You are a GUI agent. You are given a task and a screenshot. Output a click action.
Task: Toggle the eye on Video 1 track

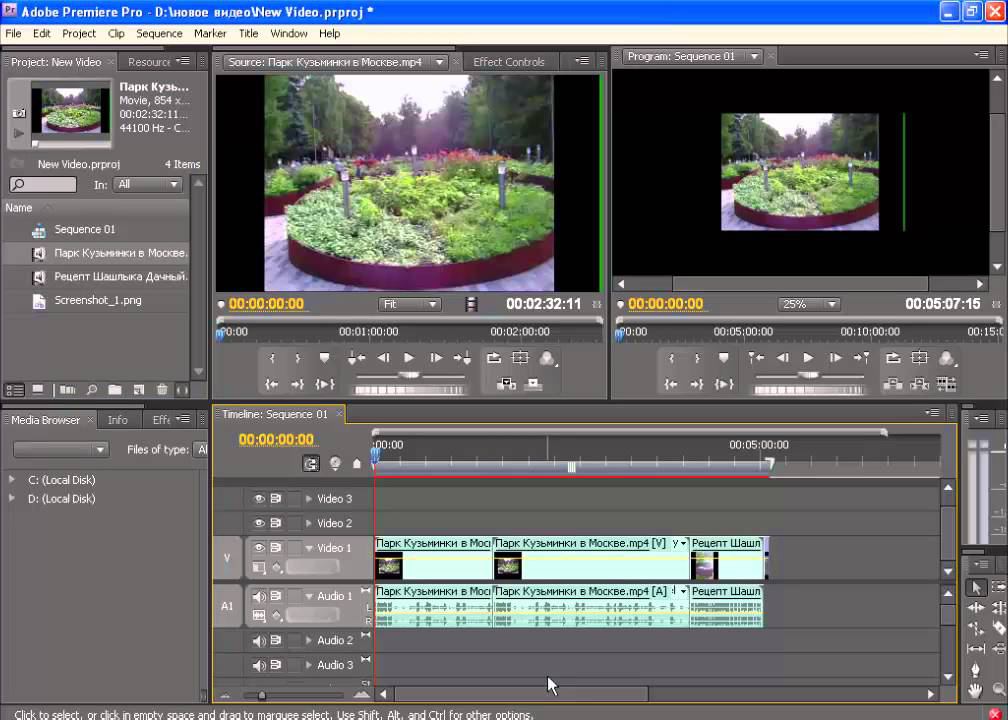click(x=259, y=548)
